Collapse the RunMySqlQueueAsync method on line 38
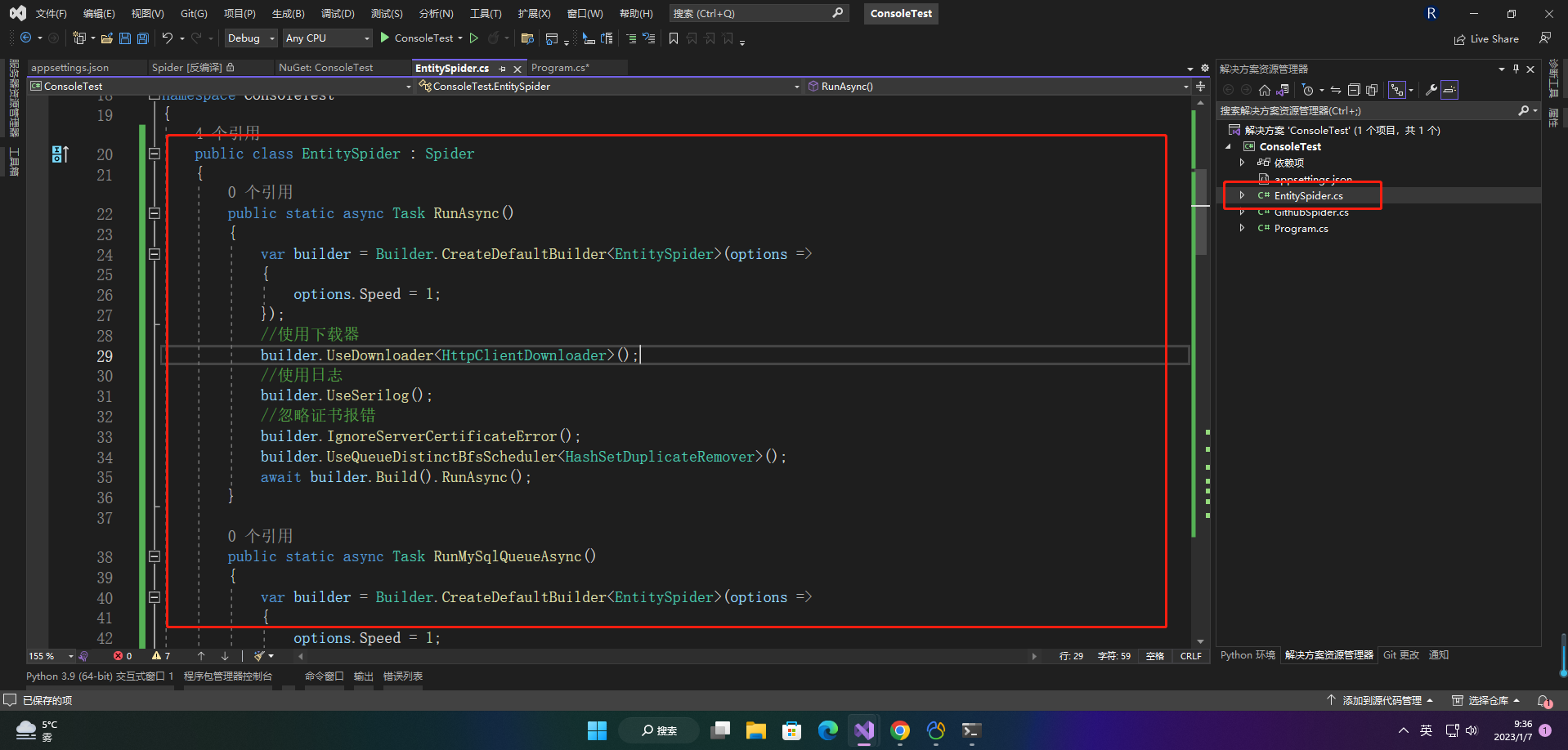Screen dimensions: 1568x750 154,556
